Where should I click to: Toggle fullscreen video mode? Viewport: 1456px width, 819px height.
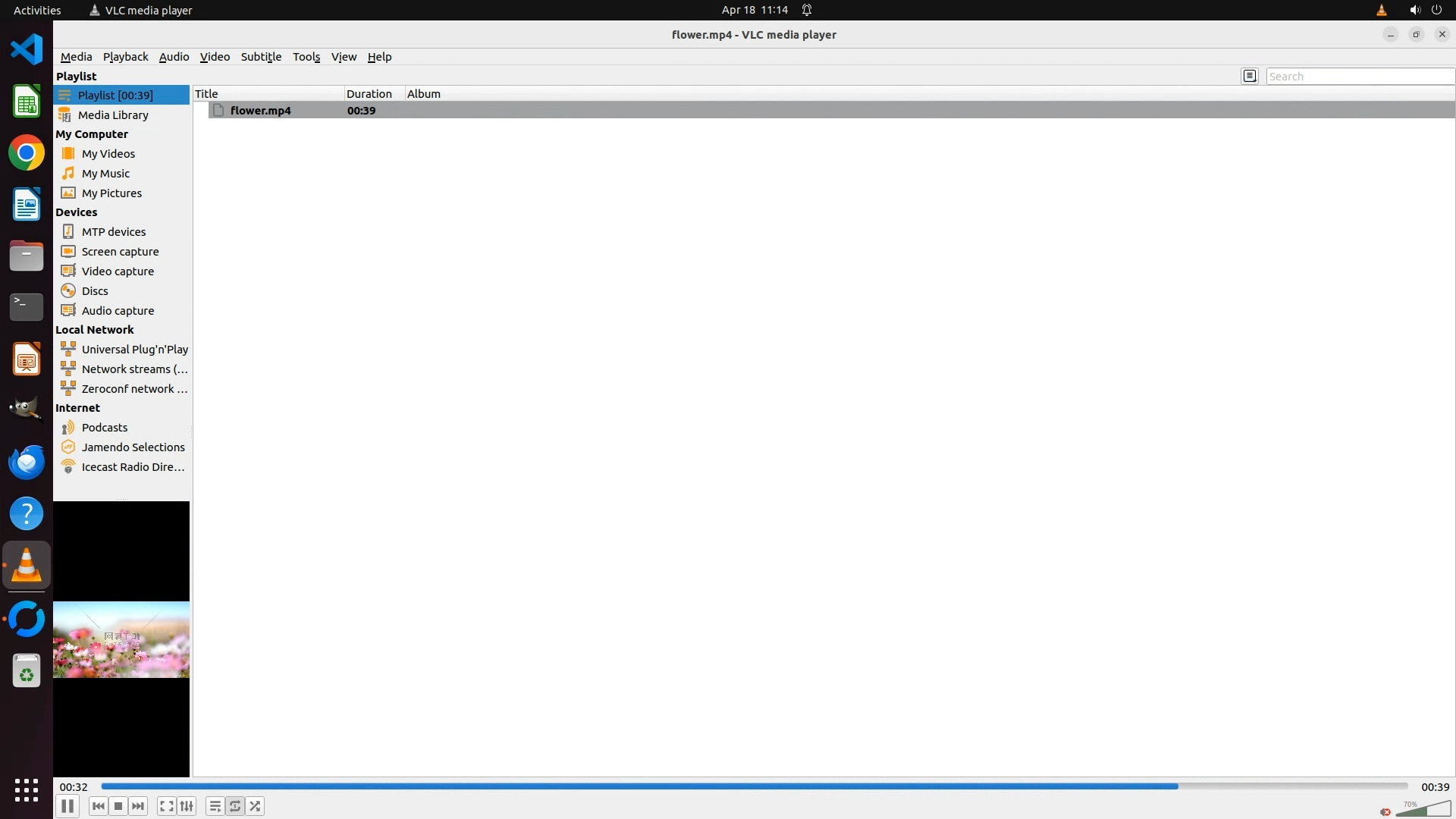(x=167, y=806)
